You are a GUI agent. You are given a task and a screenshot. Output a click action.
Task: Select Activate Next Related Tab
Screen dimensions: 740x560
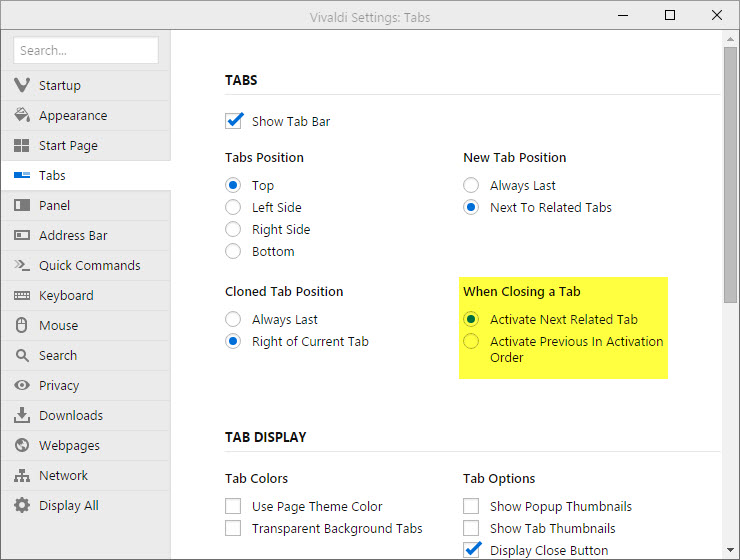[471, 319]
